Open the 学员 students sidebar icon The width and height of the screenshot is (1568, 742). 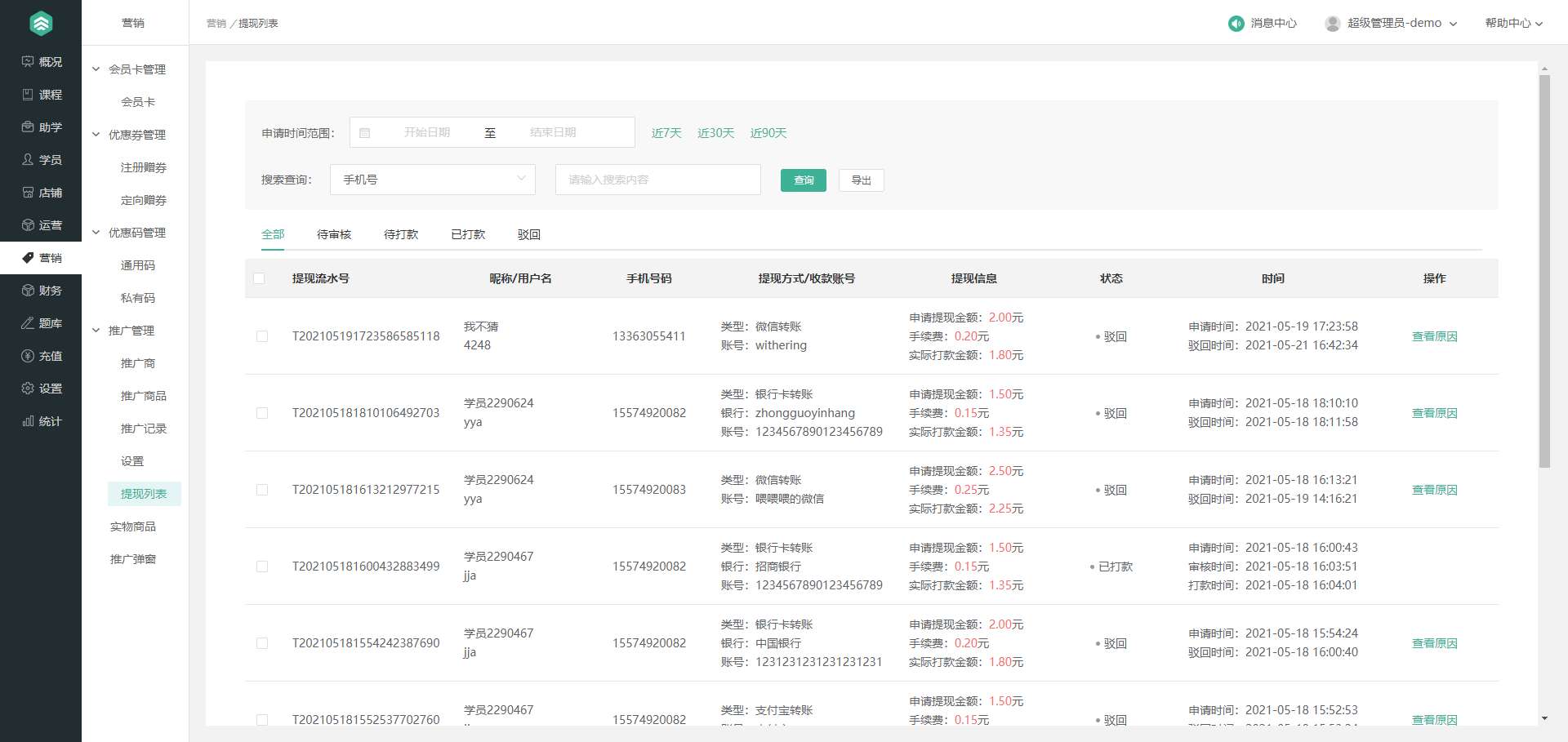(28, 160)
